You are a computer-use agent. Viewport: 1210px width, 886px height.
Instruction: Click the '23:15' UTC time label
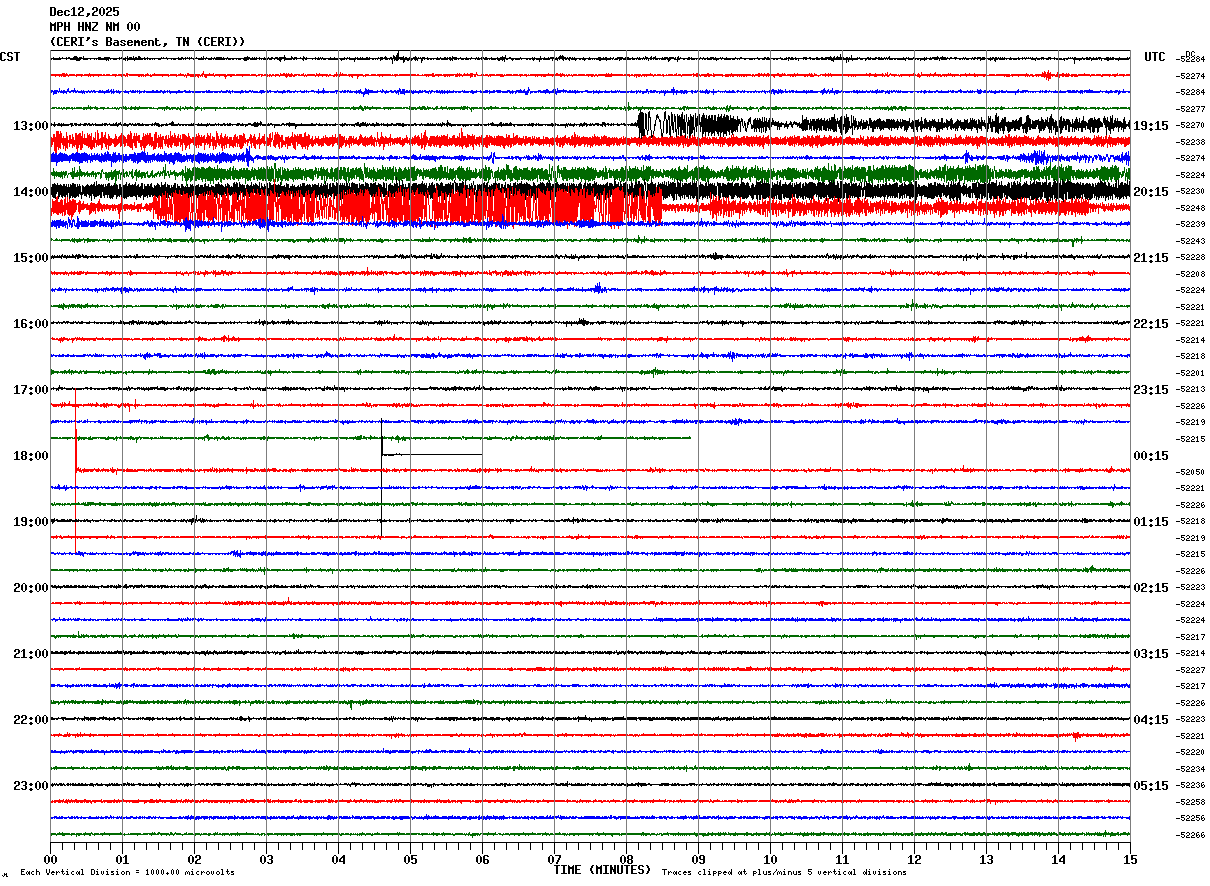coord(1151,390)
